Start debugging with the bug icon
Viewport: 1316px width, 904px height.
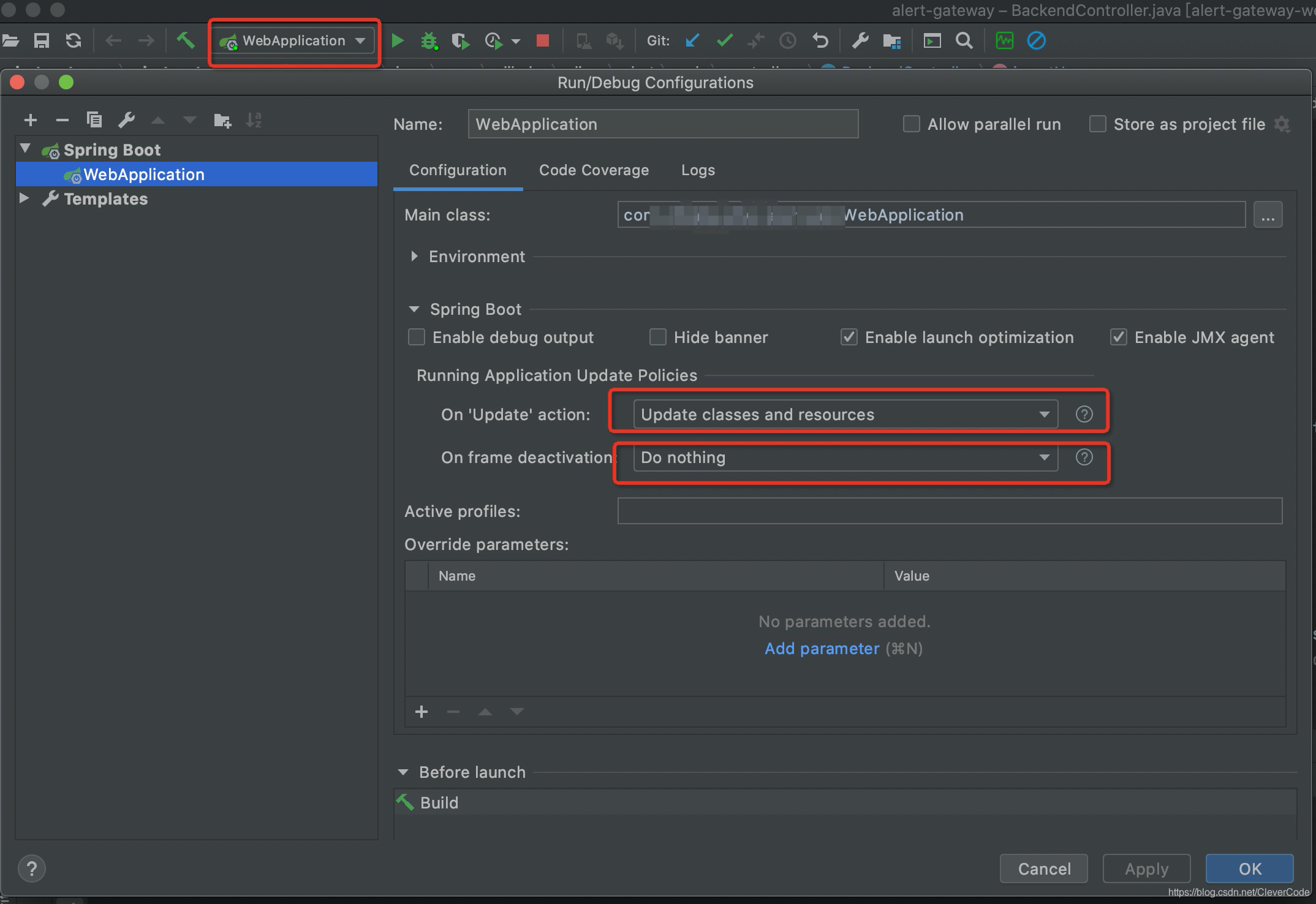pos(429,40)
